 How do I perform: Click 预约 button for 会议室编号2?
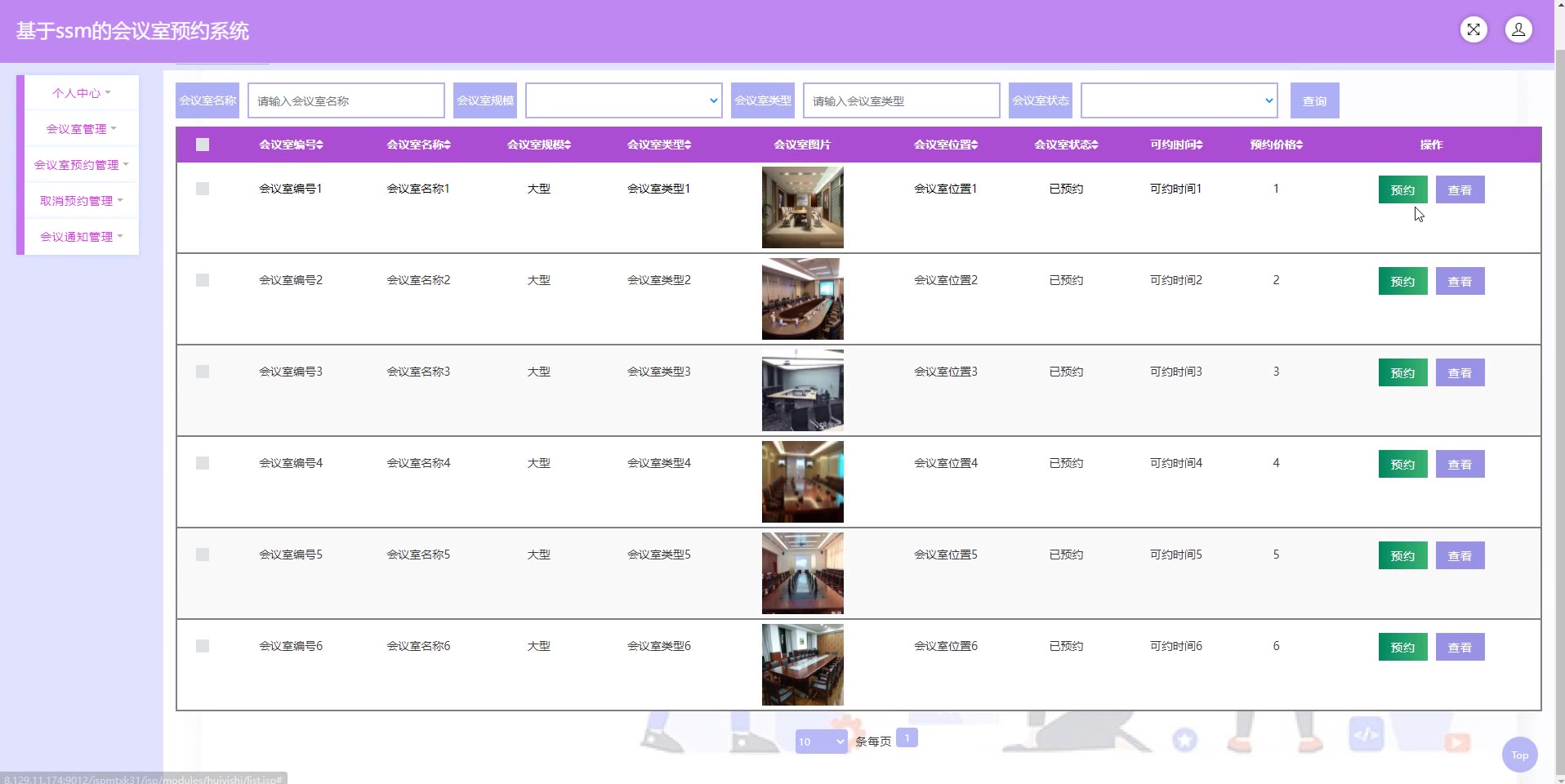[x=1403, y=281]
